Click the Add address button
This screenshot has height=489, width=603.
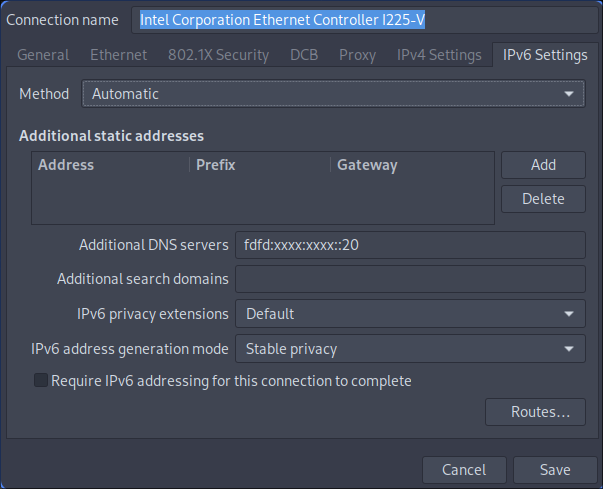tap(543, 165)
